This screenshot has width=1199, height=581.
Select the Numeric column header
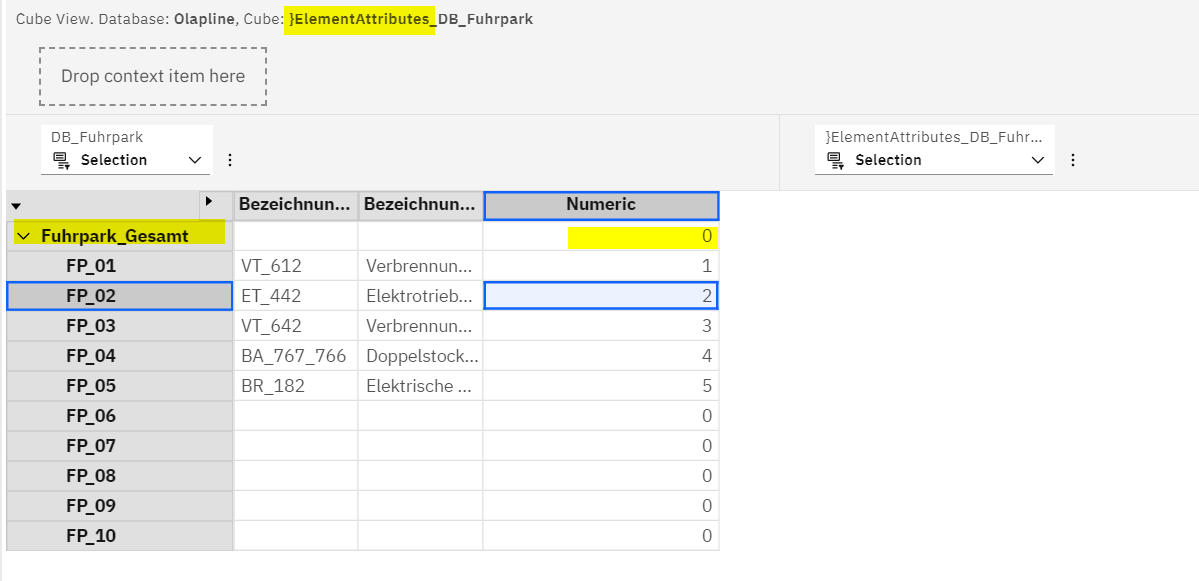[600, 205]
